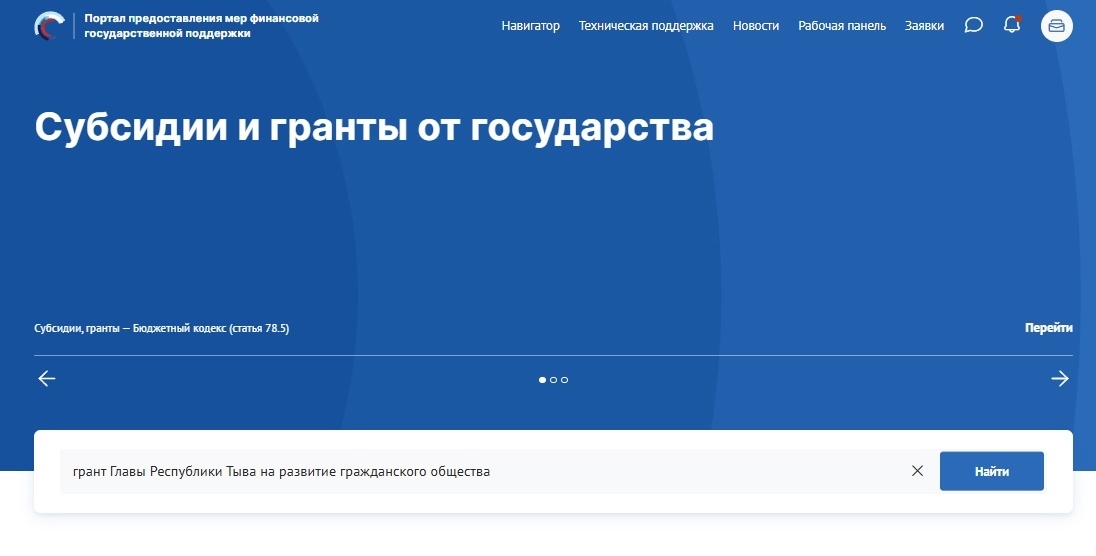This screenshot has width=1096, height=556.
Task: Focus the search field with grant query
Action: point(480,471)
